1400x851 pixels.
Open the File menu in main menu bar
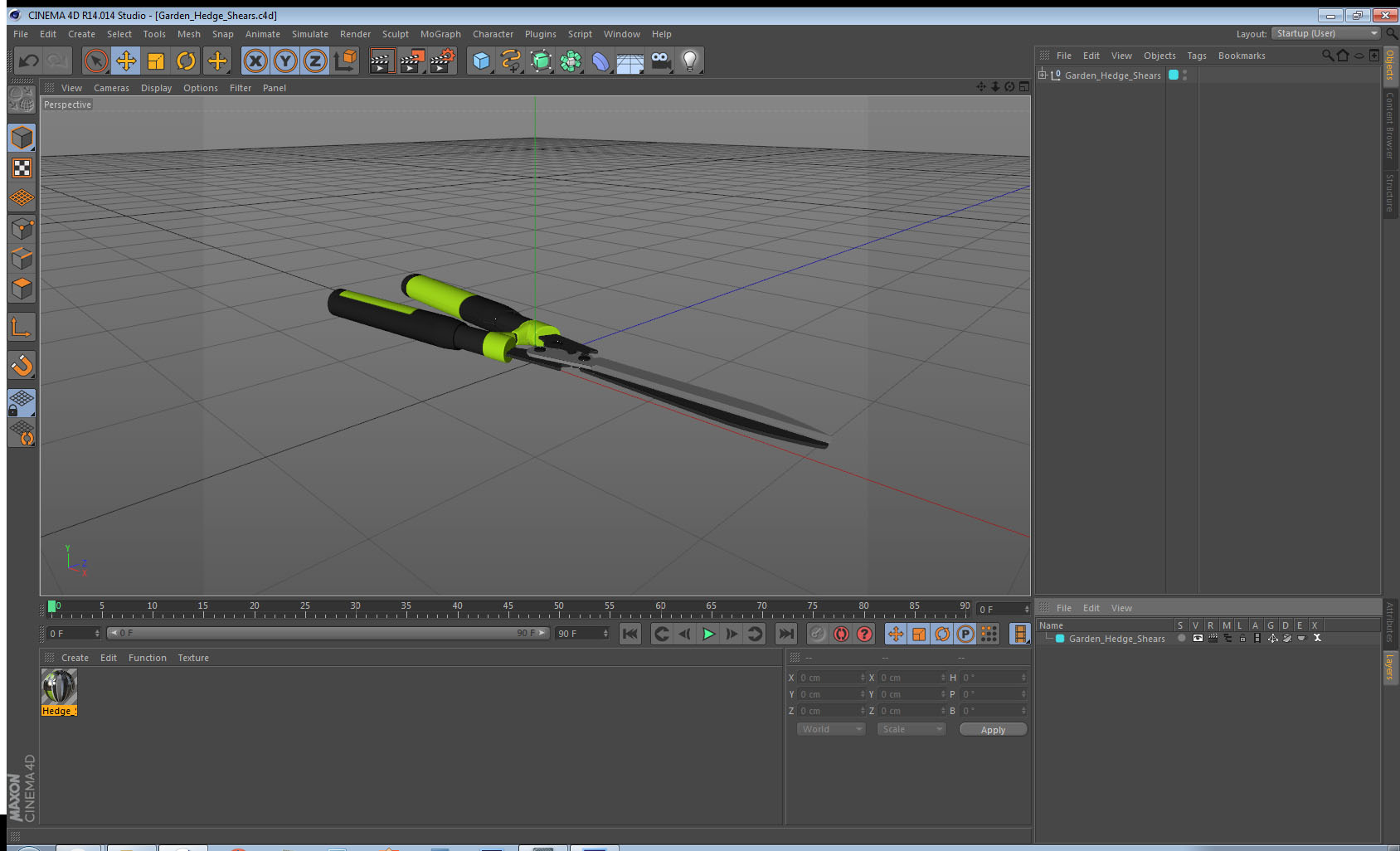[21, 34]
